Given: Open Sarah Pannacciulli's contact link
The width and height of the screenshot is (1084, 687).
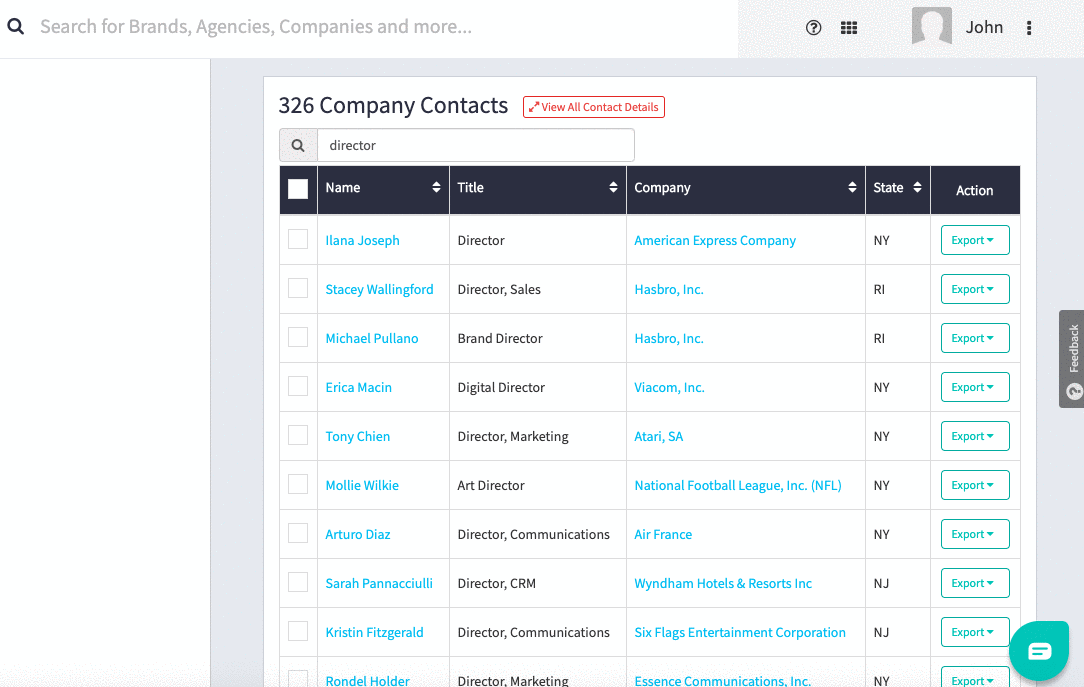Looking at the screenshot, I should [x=379, y=584].
